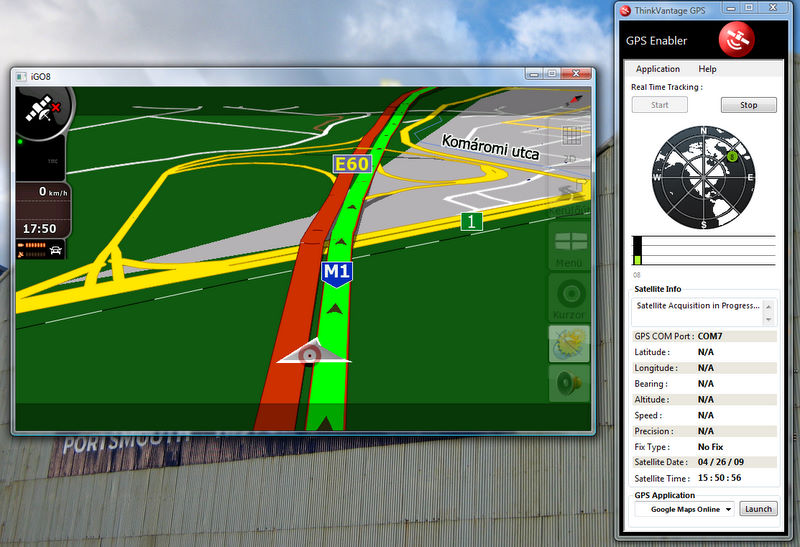Click the 0 km/h speed display
The height and width of the screenshot is (547, 800).
coord(53,192)
